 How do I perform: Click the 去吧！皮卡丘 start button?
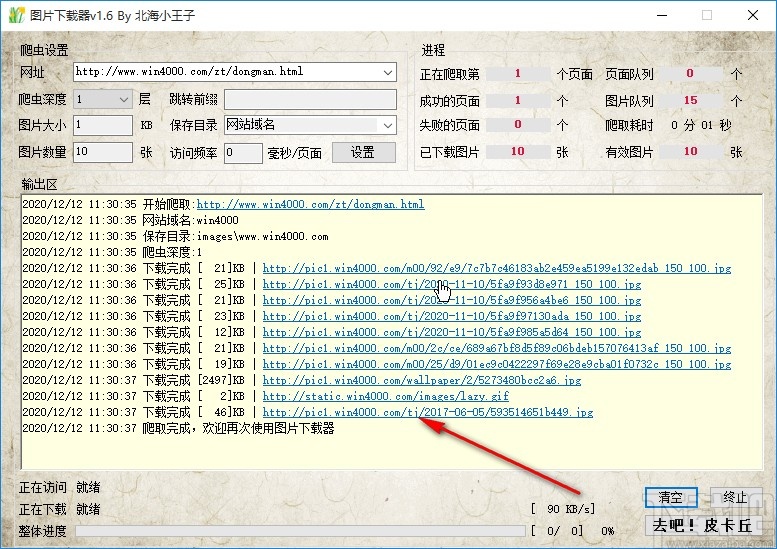click(x=703, y=525)
